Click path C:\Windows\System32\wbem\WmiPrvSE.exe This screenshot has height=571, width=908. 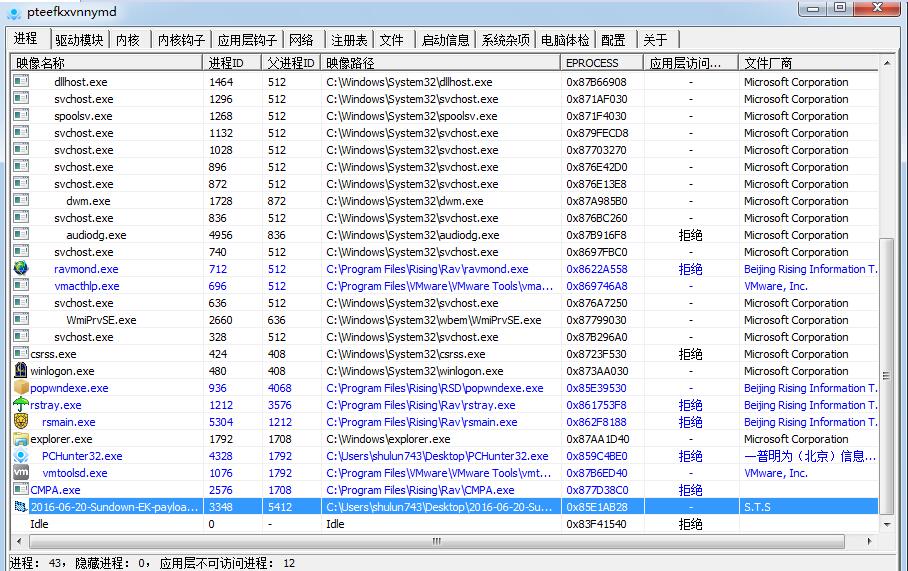click(434, 320)
